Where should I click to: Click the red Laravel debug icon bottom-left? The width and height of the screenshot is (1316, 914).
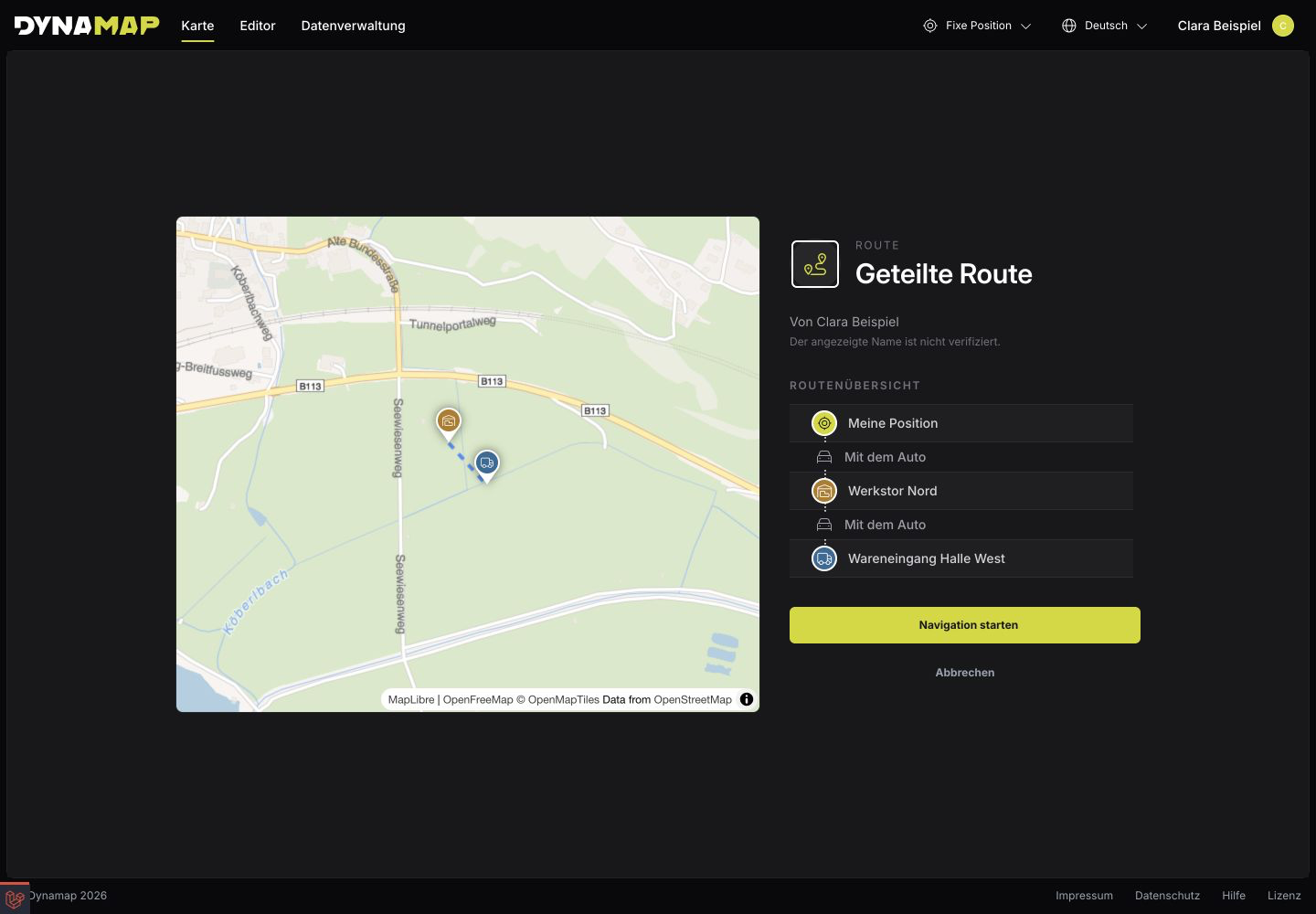(x=15, y=899)
